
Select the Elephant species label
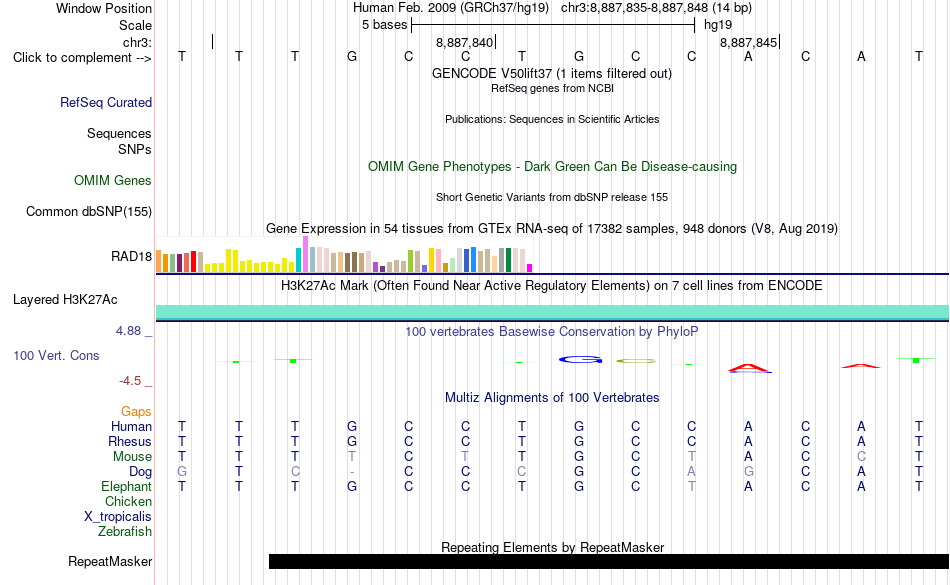(126, 486)
